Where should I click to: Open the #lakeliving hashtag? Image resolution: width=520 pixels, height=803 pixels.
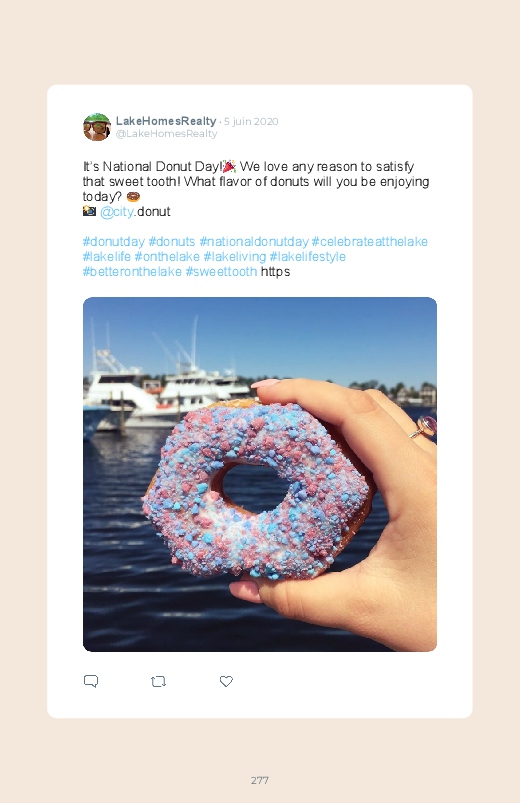click(x=235, y=257)
